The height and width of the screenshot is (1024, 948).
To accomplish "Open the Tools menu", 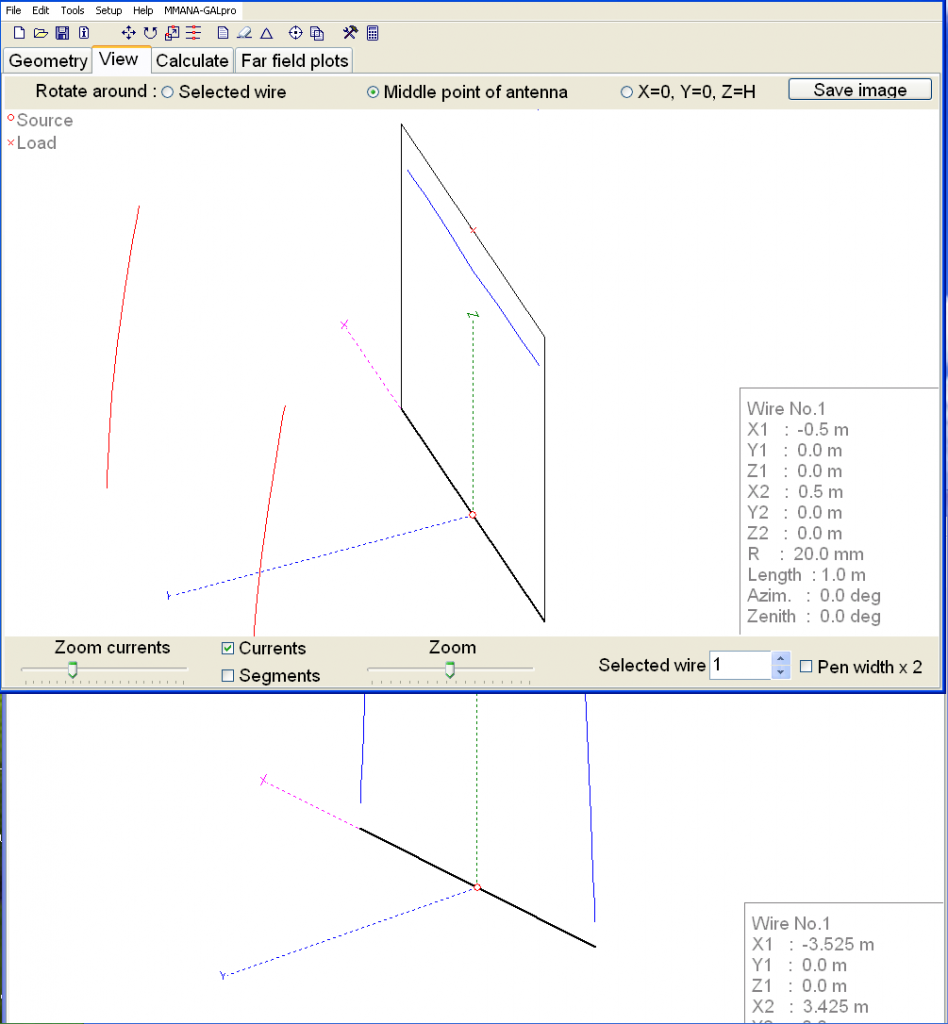I will pos(72,10).
